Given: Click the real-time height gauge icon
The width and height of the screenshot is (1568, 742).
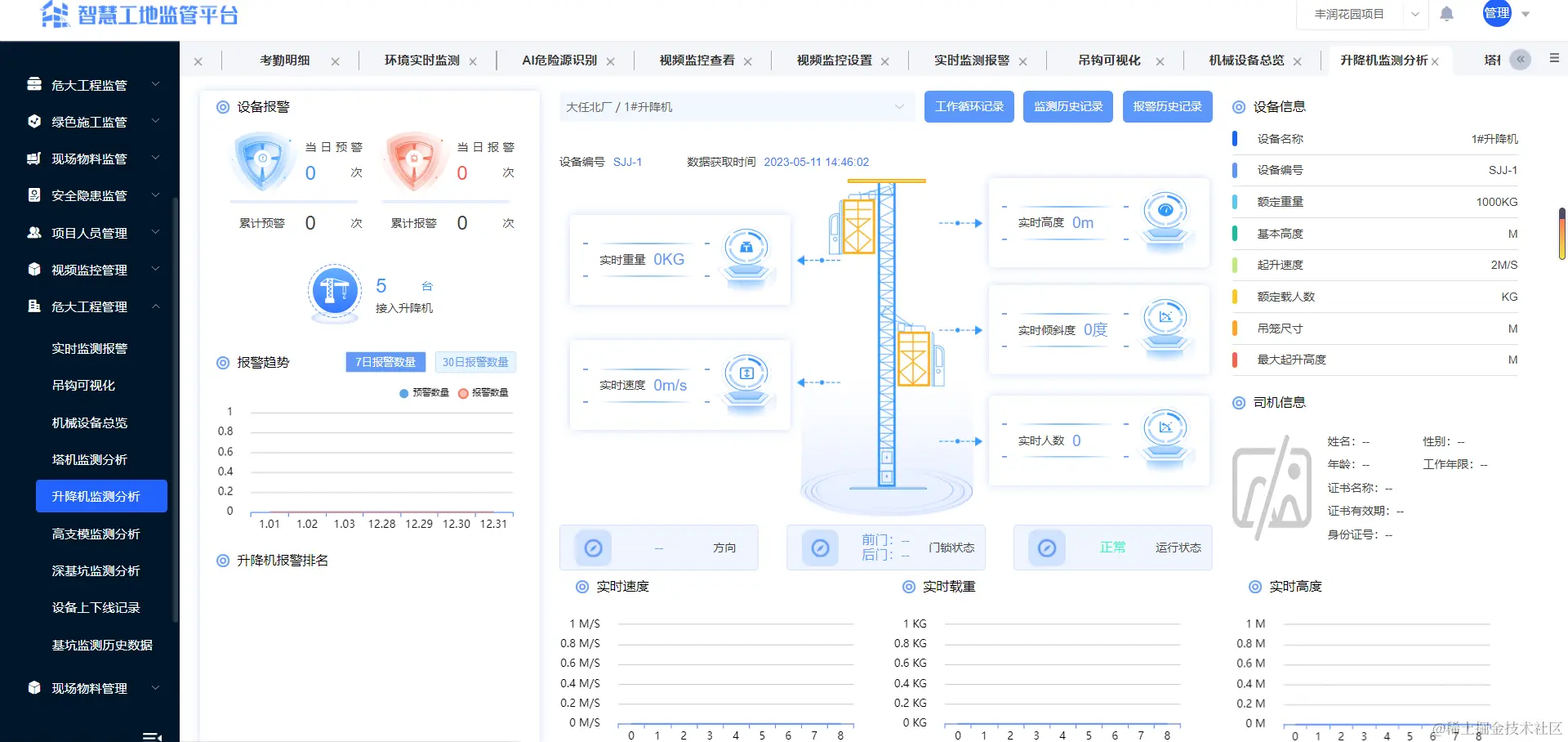Looking at the screenshot, I should (1165, 217).
